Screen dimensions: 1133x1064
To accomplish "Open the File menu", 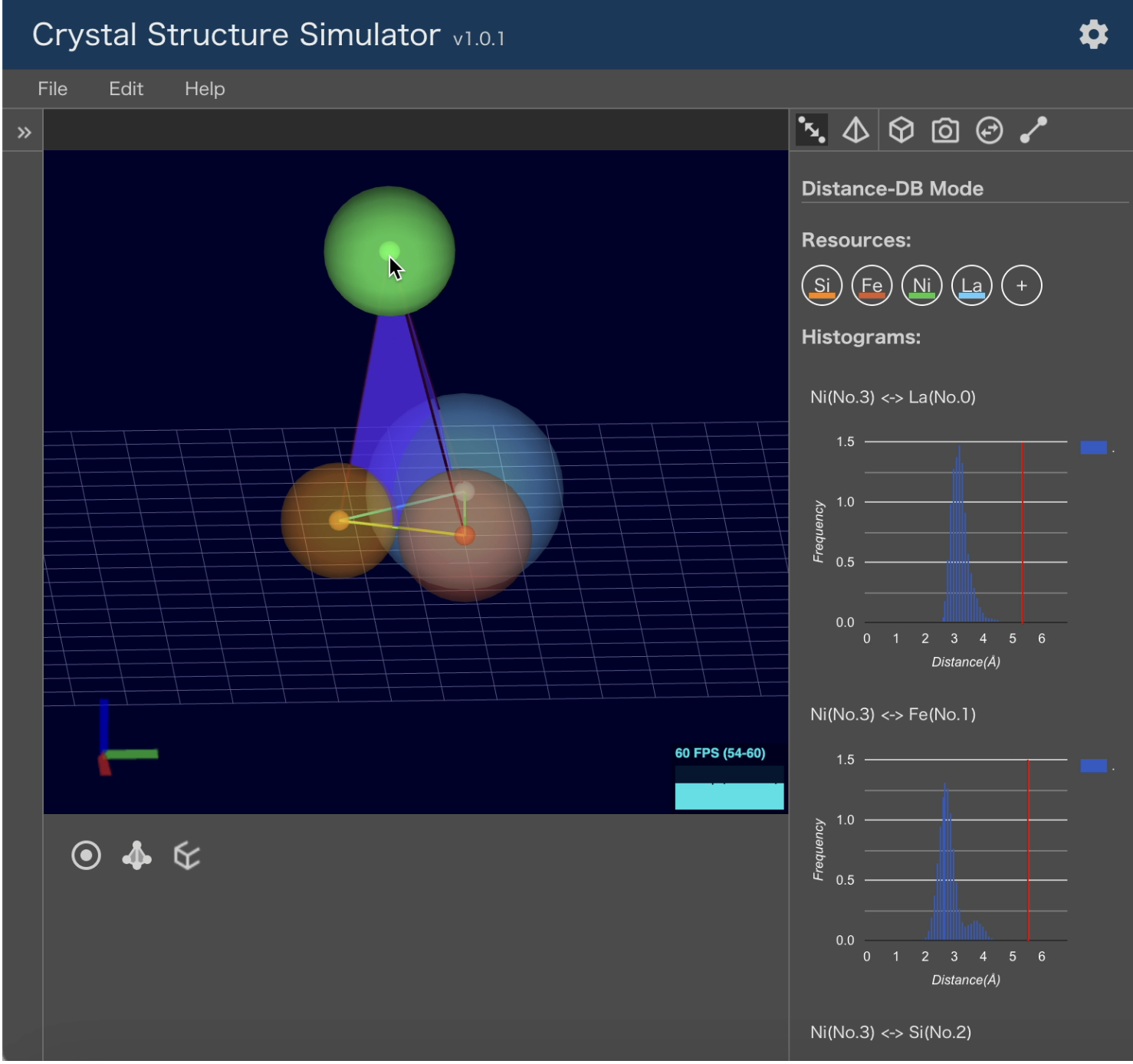I will tap(52, 89).
